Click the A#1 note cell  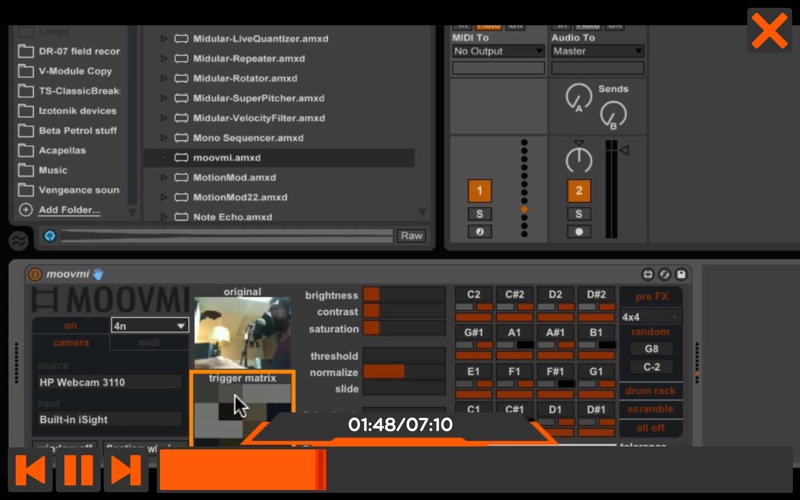point(555,333)
